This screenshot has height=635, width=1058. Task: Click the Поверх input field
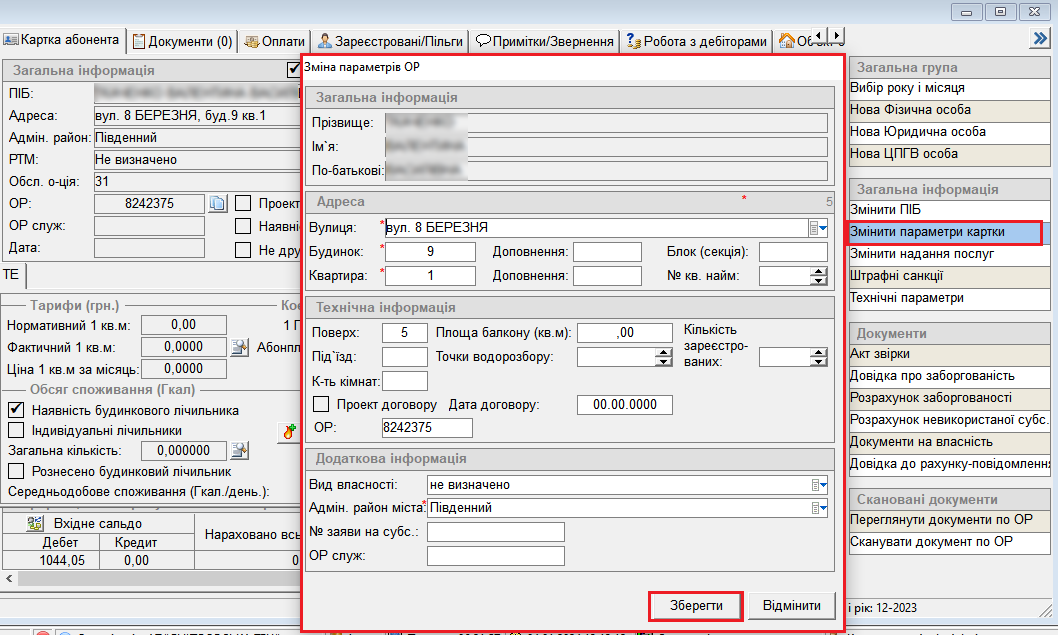tap(405, 333)
